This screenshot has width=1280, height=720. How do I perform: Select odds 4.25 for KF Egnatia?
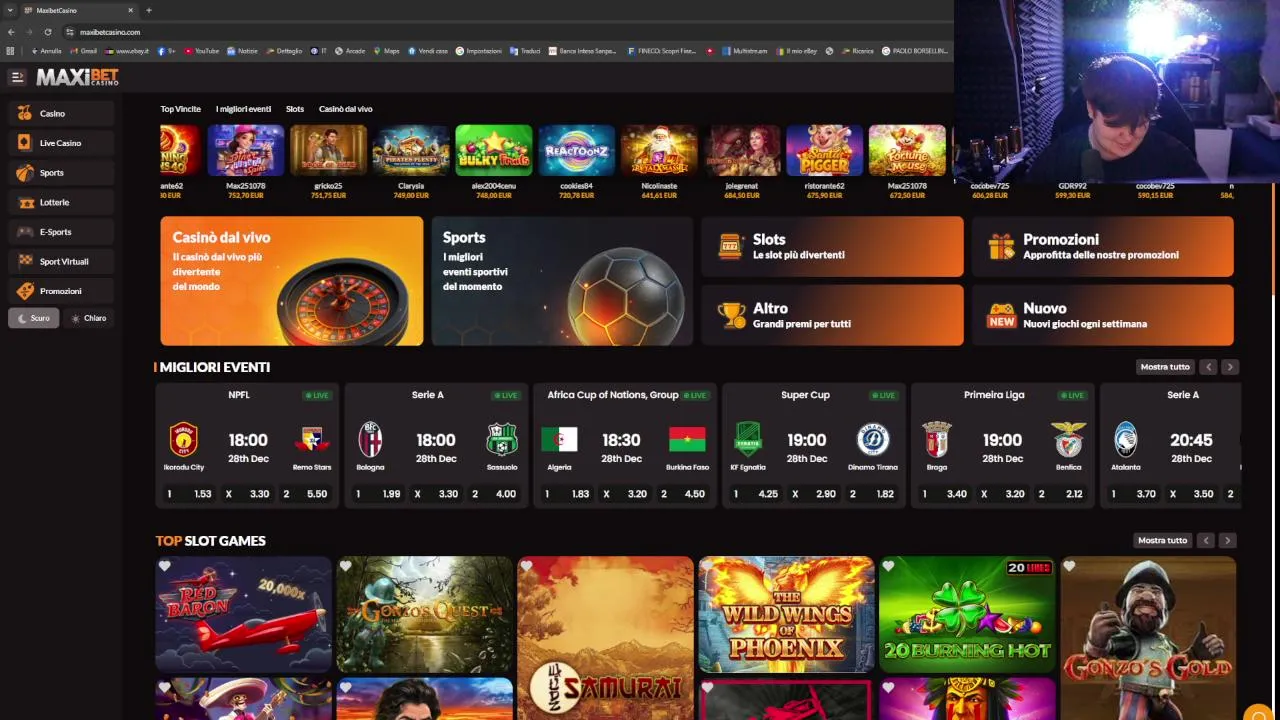757,494
